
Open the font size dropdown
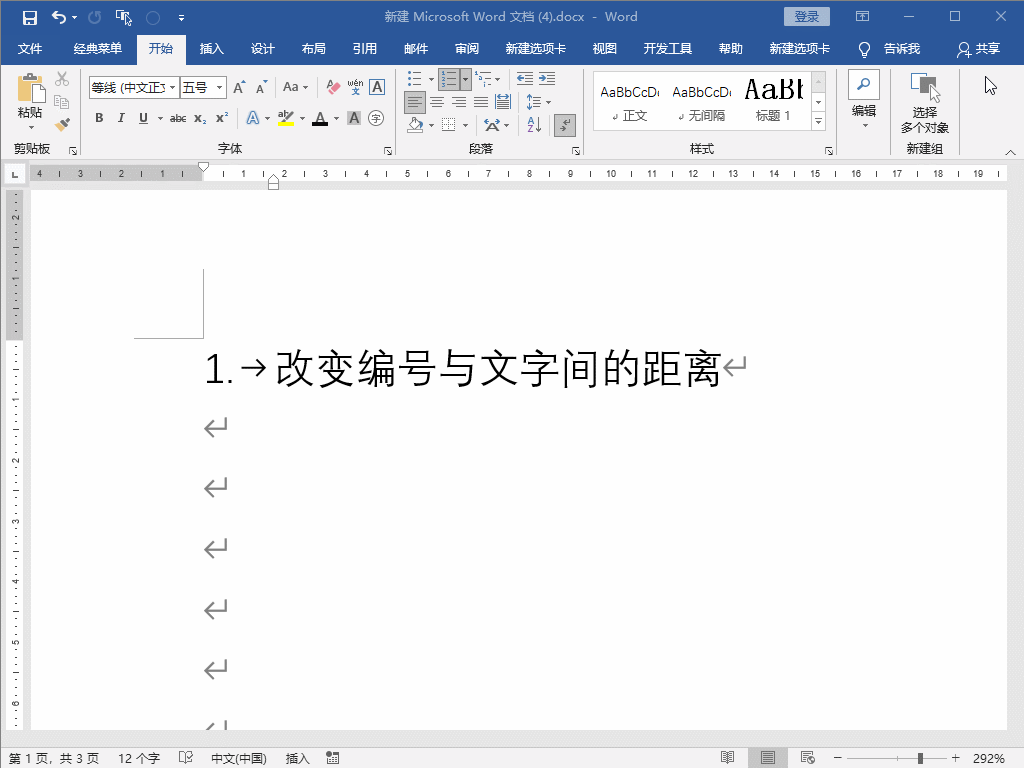coord(220,87)
